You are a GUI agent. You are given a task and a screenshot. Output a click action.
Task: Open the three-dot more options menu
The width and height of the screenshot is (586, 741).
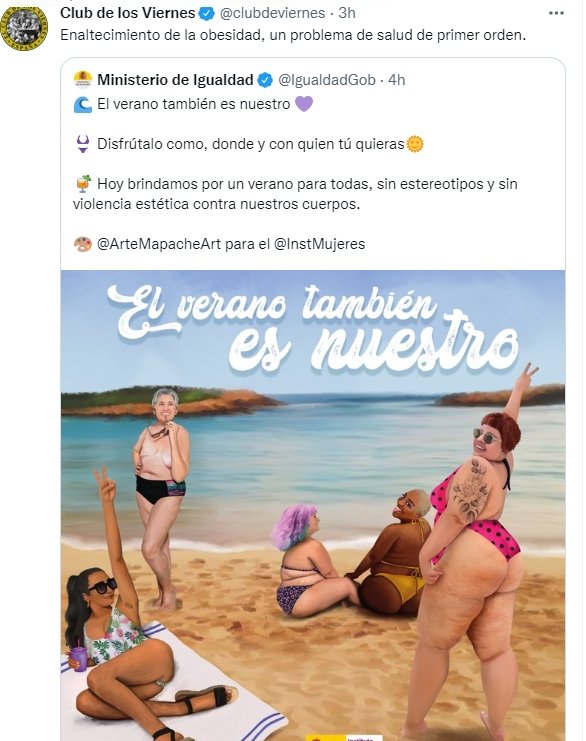(x=556, y=13)
